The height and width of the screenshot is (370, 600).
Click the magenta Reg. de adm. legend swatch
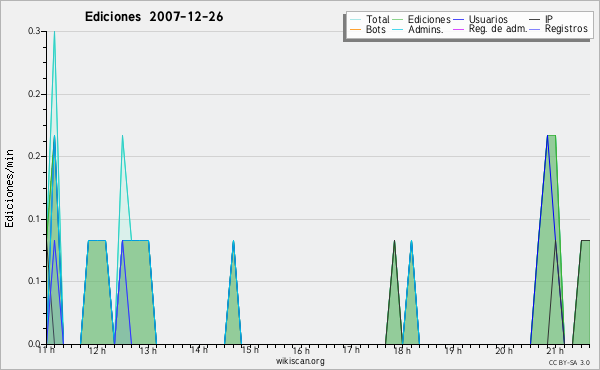pos(458,29)
